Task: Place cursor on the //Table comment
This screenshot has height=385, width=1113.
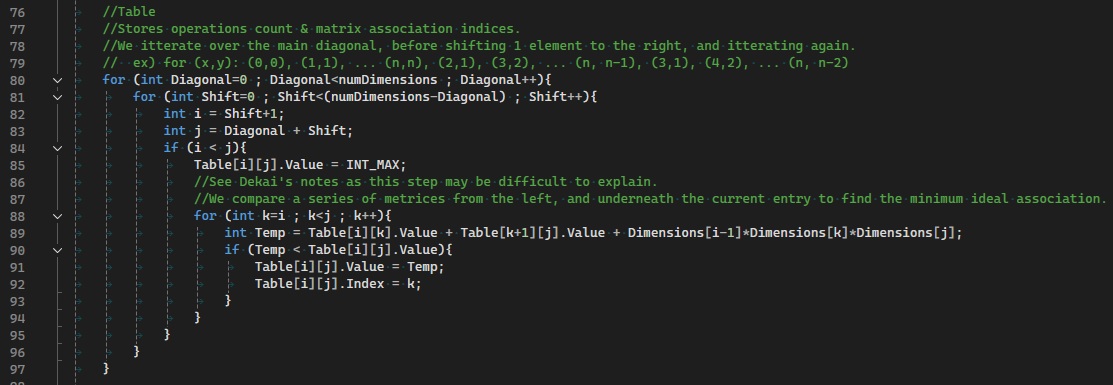Action: [129, 12]
